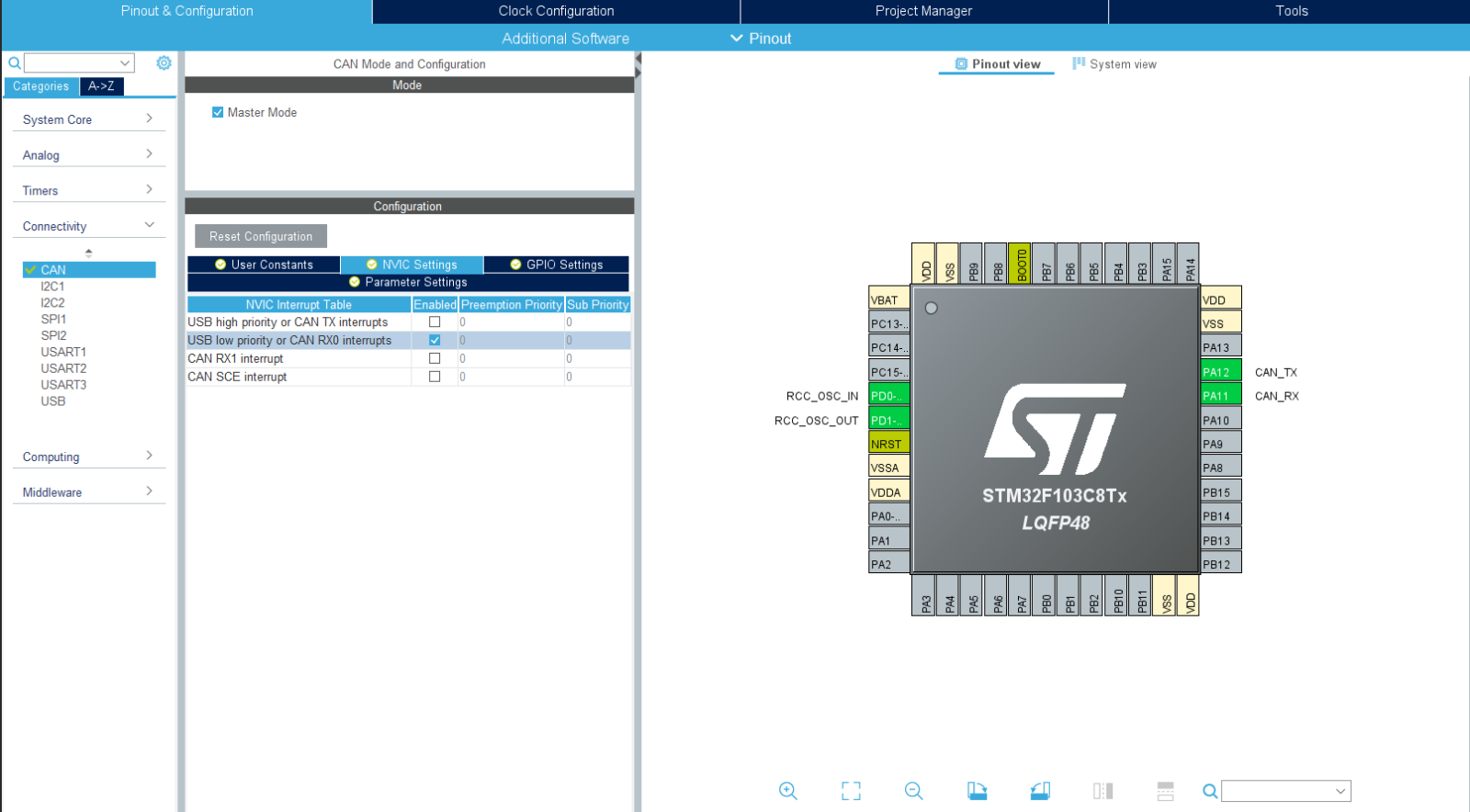
Task: Select pin PB15 on the chip
Action: 1221,492
